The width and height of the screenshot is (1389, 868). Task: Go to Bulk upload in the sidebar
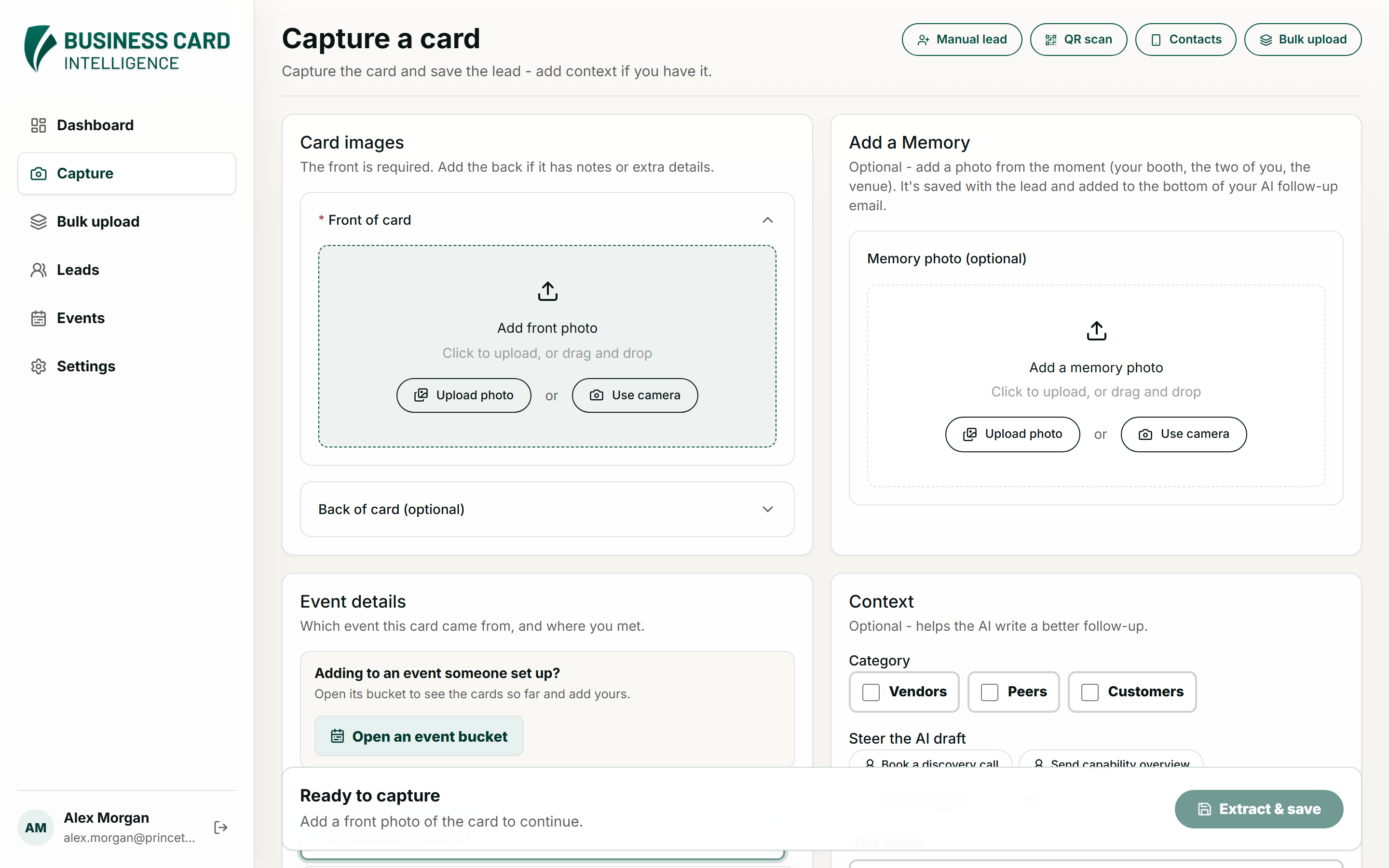127,222
